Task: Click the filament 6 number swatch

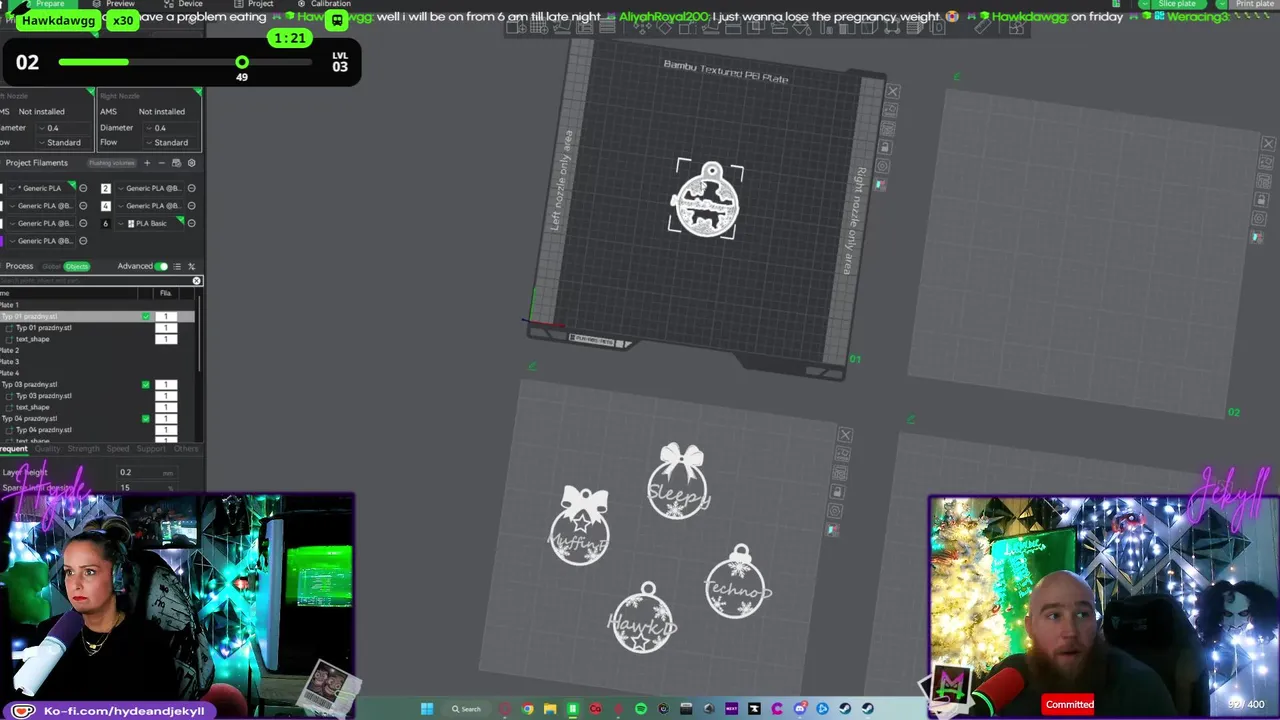Action: 106,223
